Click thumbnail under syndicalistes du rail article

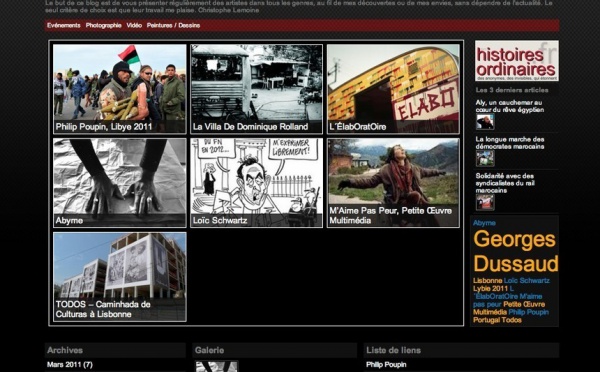point(485,202)
